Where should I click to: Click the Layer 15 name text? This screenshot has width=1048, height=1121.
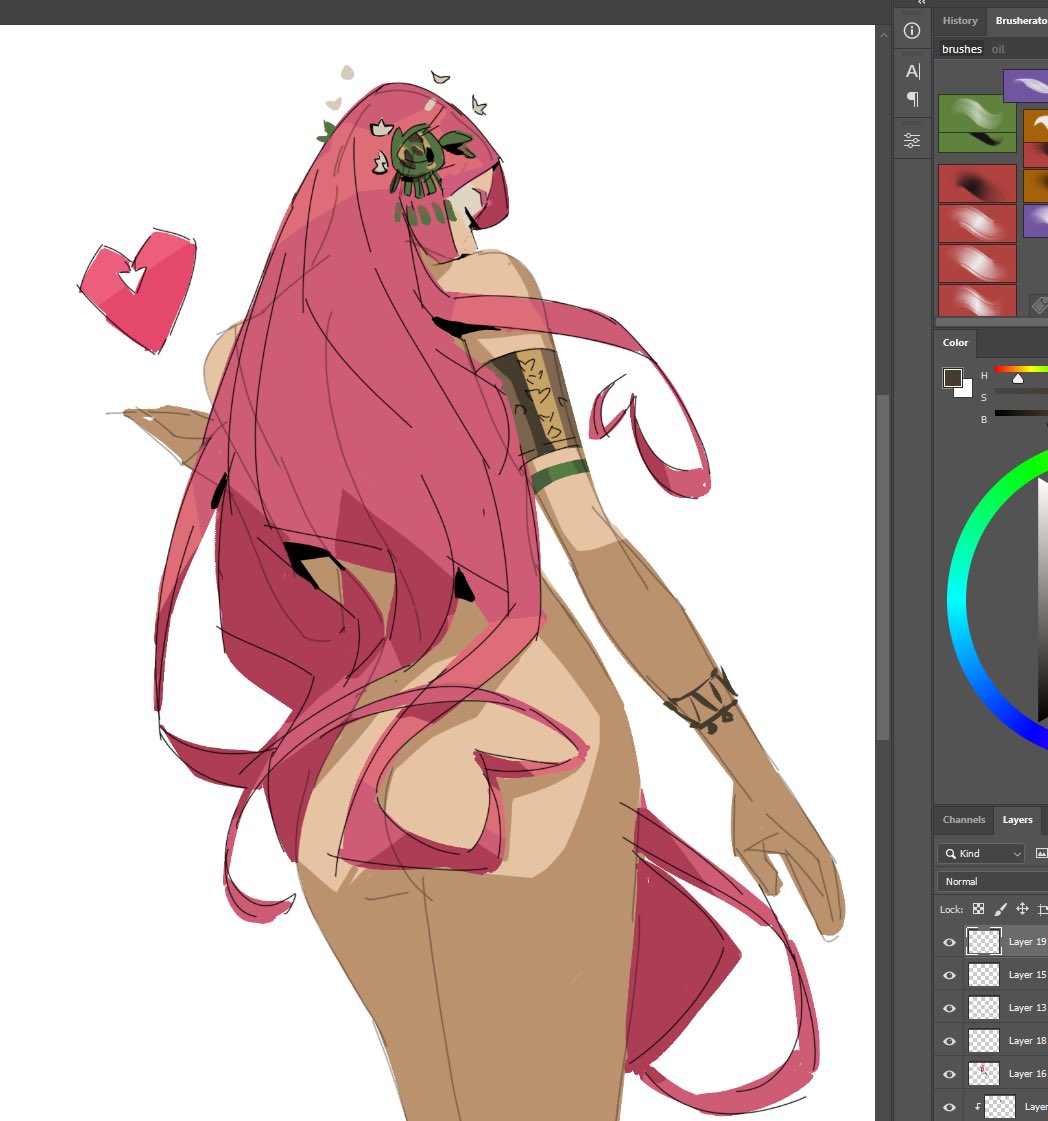pos(1027,974)
